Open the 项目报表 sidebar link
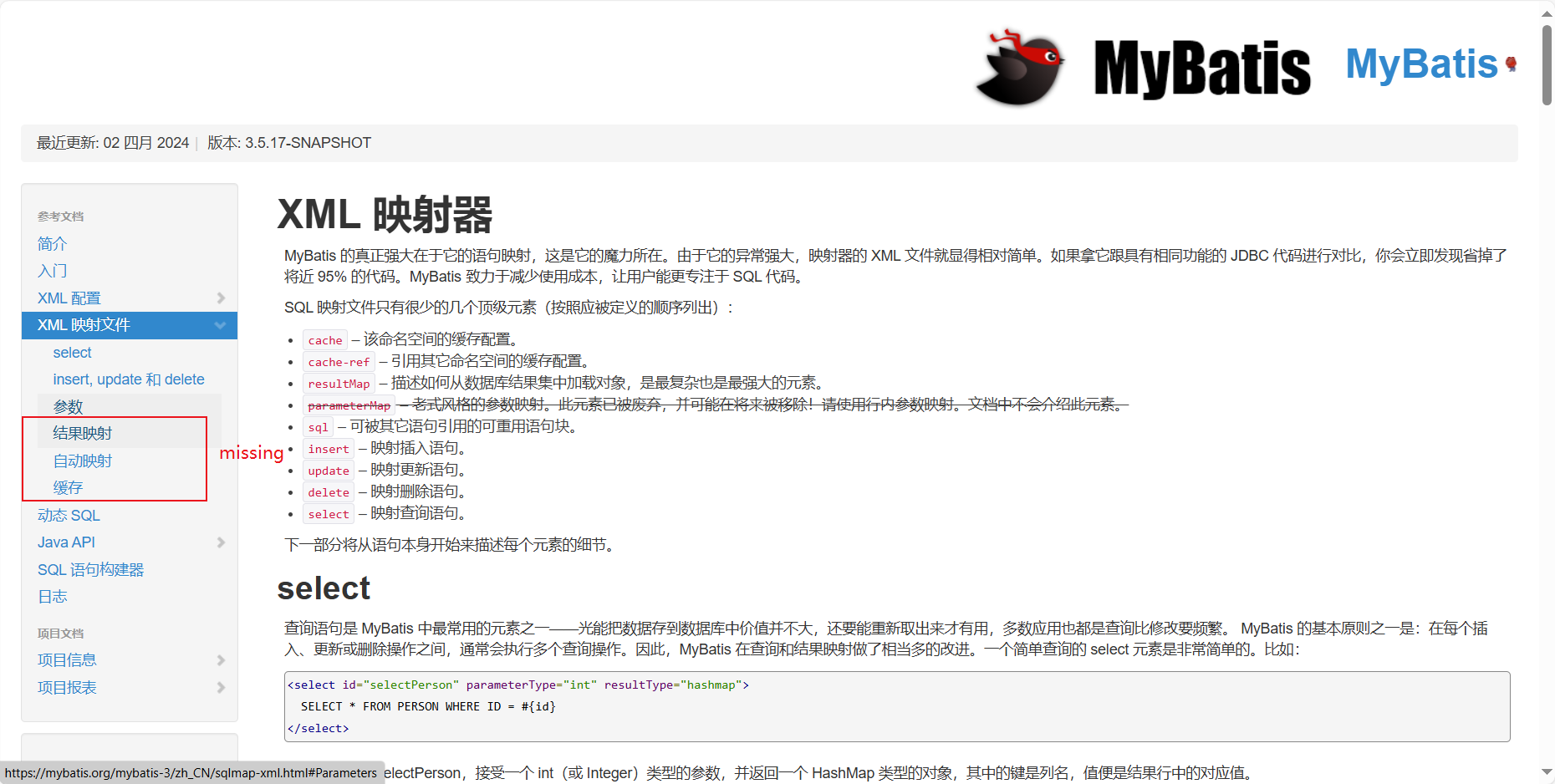This screenshot has width=1555, height=784. [x=67, y=688]
